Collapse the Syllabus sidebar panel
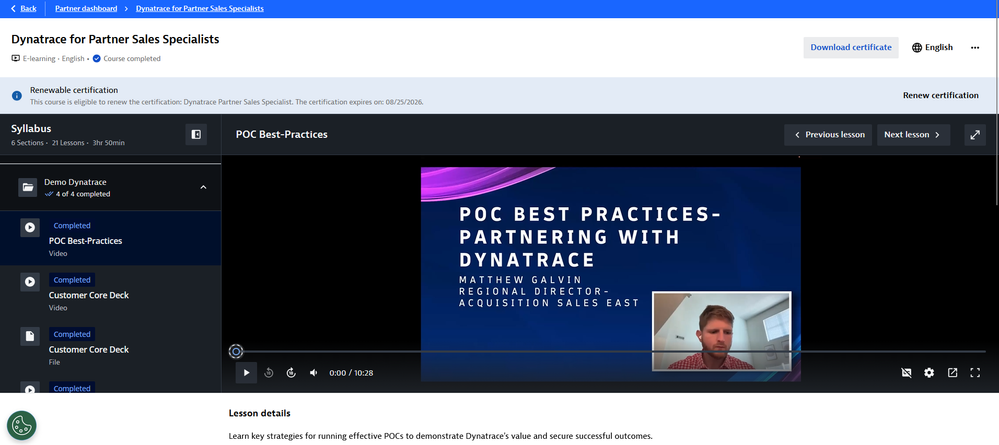 click(x=196, y=134)
